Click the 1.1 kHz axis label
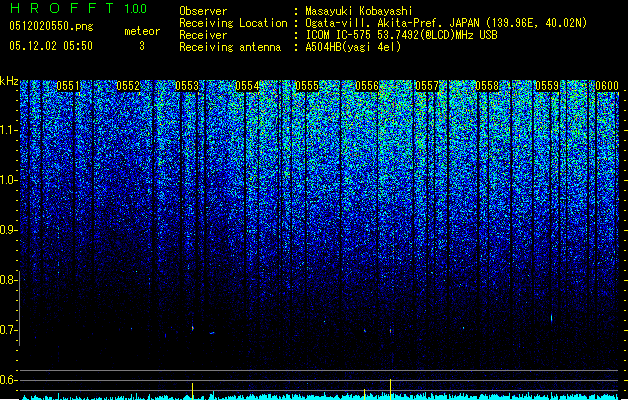The width and height of the screenshot is (629, 400). click(x=8, y=130)
